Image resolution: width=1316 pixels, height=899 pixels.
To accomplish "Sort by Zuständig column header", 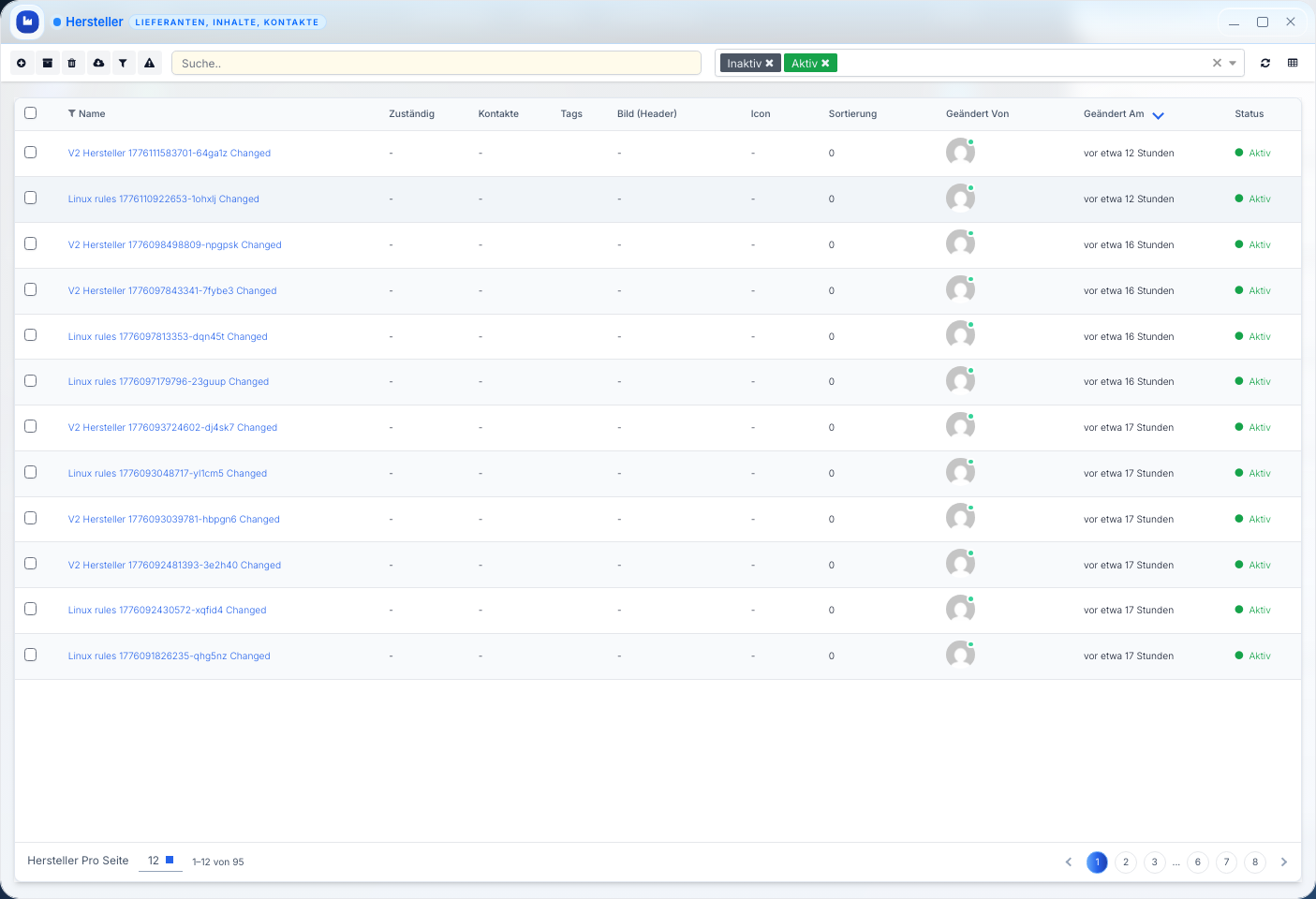I will [411, 113].
